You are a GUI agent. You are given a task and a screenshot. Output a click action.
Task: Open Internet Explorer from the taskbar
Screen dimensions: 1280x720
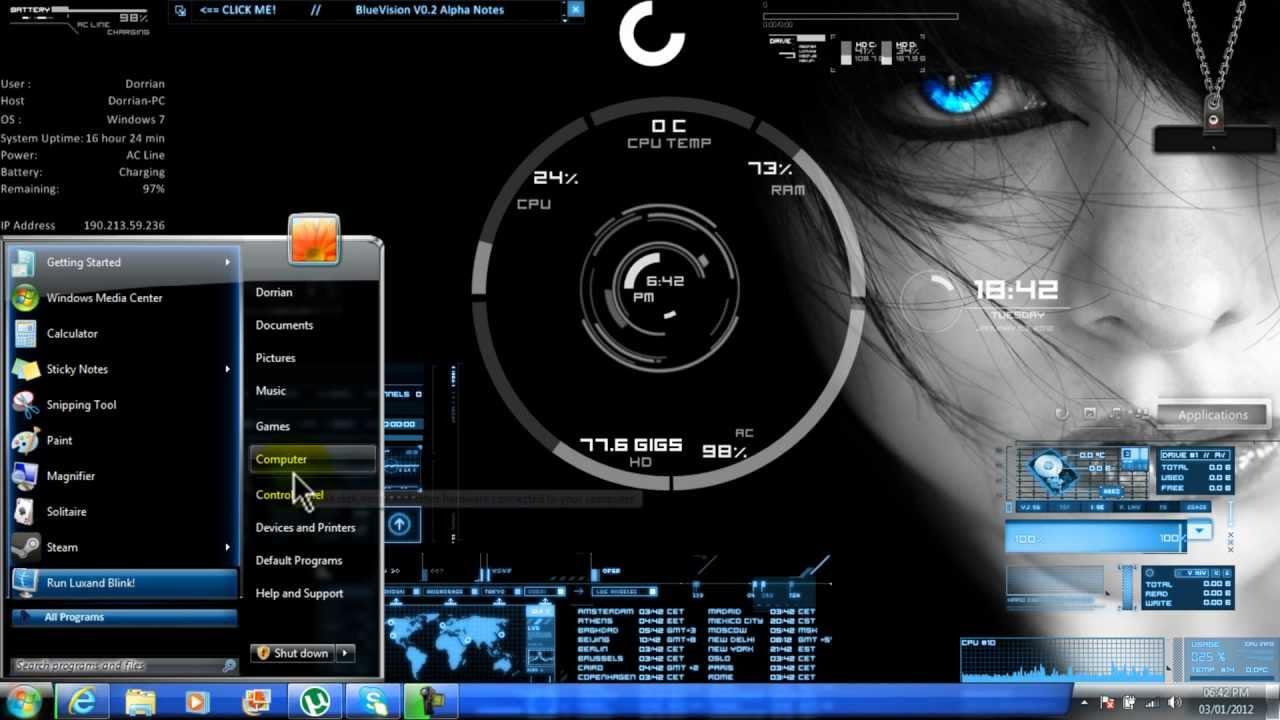(x=85, y=701)
